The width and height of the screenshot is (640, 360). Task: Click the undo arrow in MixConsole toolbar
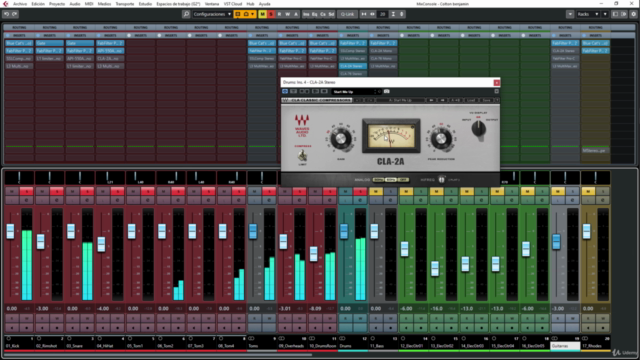tap(7, 14)
